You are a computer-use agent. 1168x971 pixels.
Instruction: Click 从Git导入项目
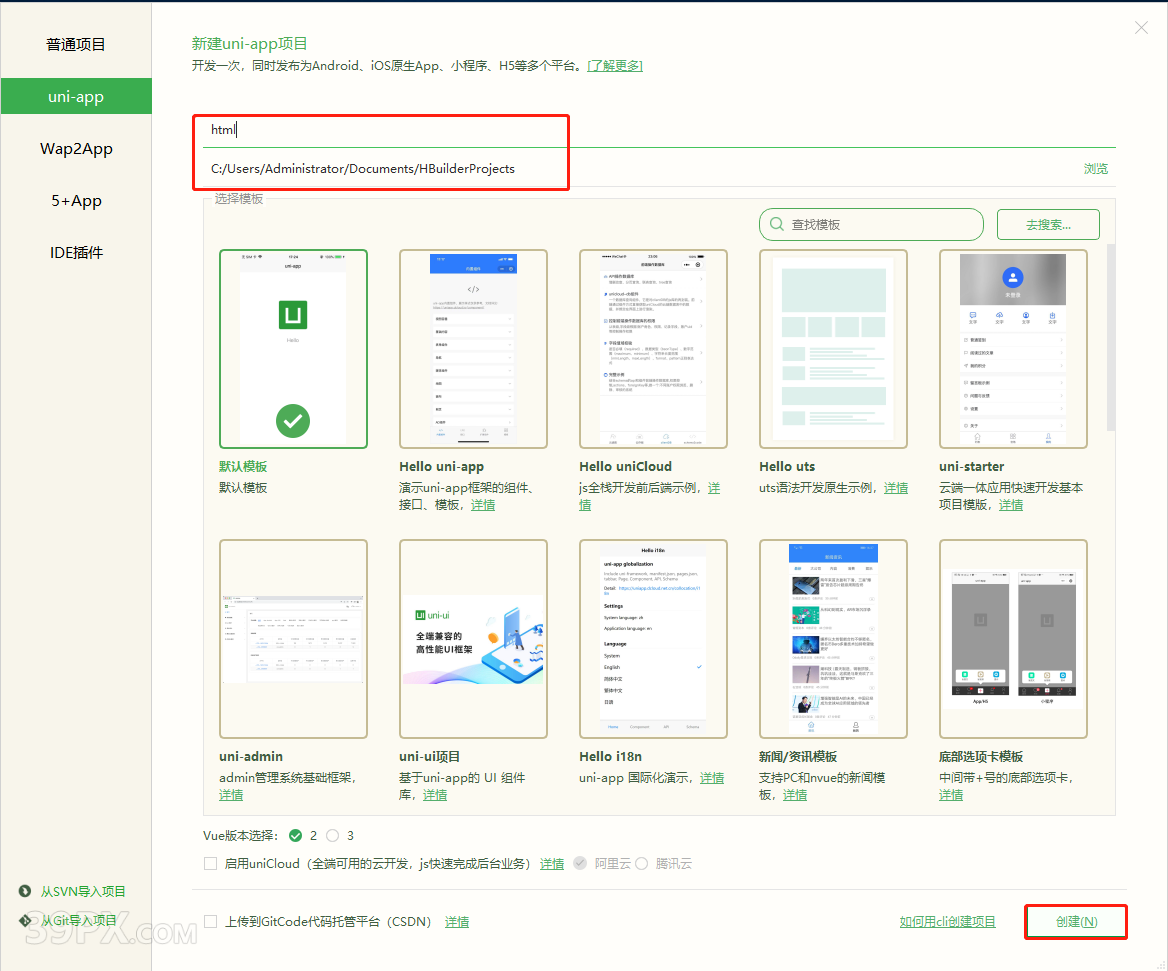(x=79, y=920)
